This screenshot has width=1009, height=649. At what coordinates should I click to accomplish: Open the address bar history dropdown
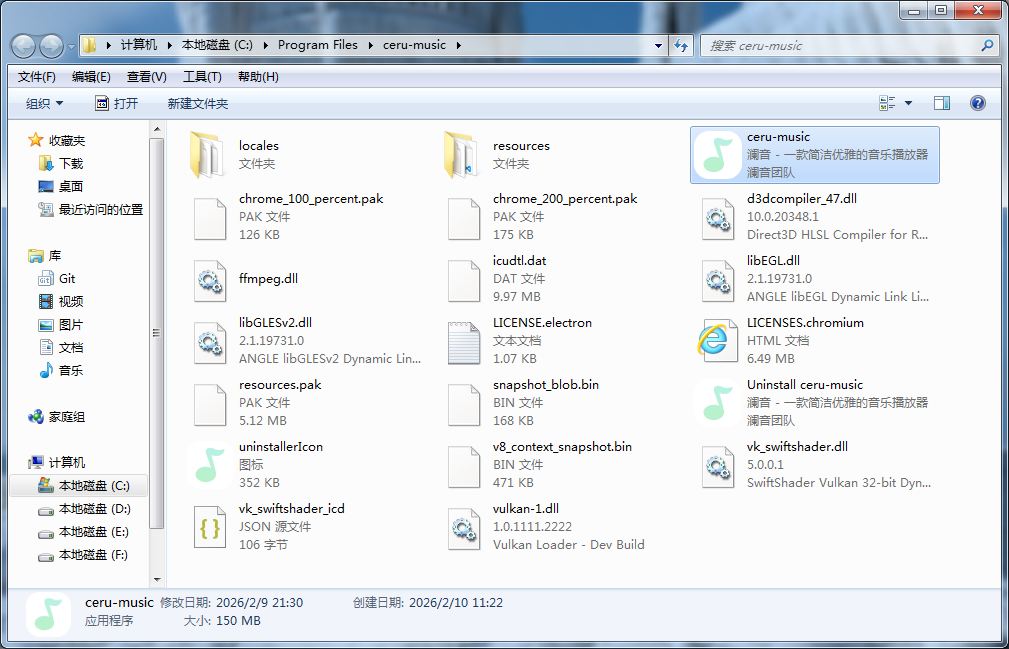click(658, 45)
